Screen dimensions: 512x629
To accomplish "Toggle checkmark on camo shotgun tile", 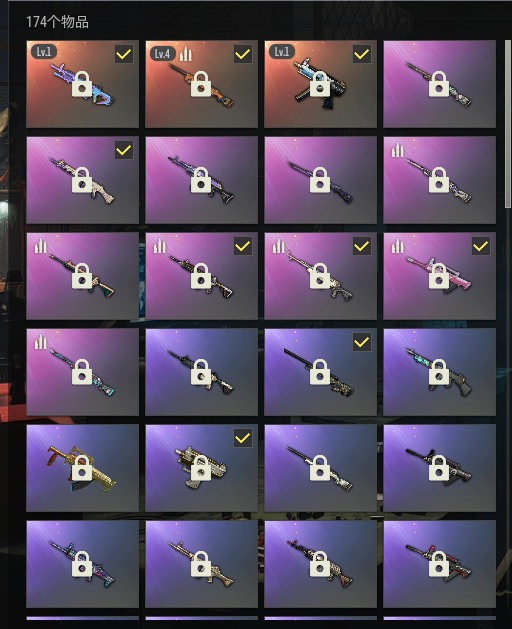I will coord(362,342).
